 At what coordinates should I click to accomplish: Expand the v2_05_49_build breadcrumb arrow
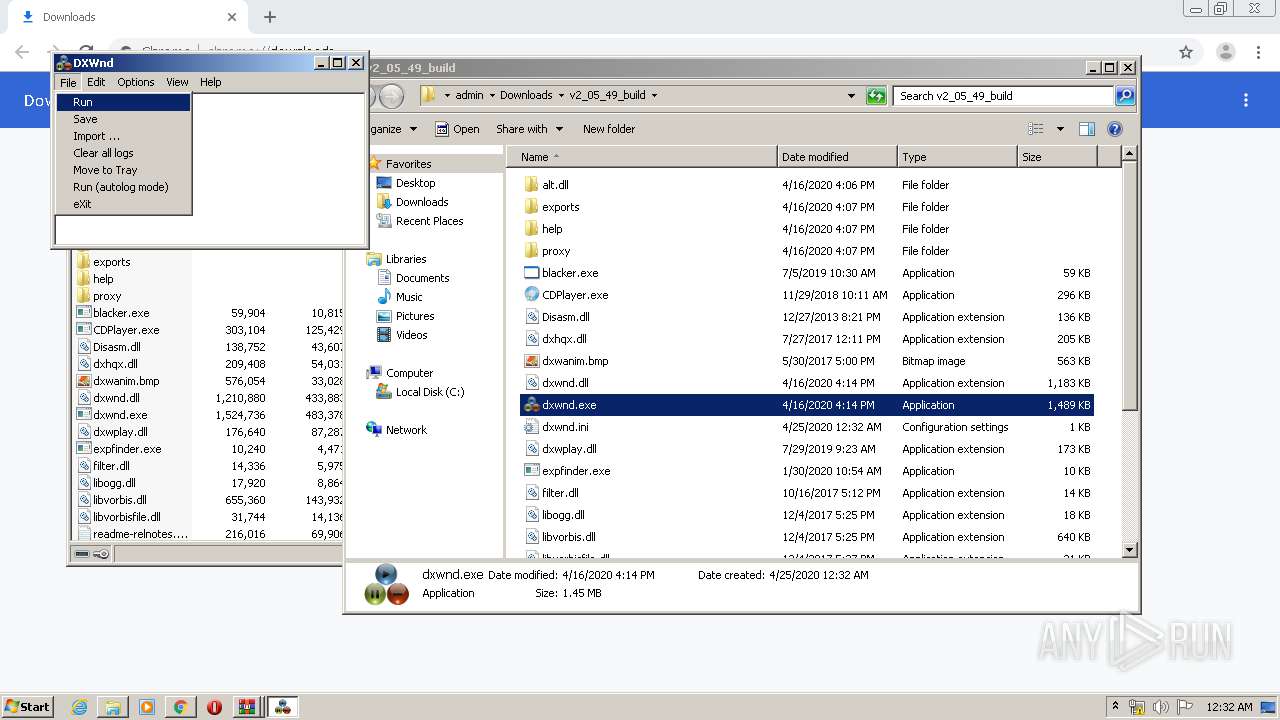point(654,96)
